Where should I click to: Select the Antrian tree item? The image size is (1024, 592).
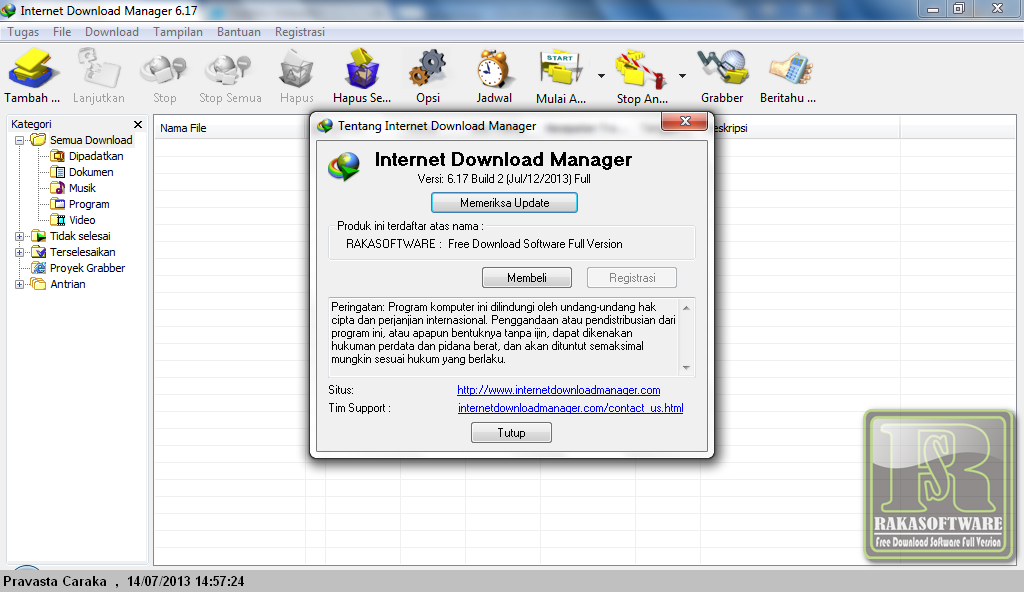tap(68, 284)
